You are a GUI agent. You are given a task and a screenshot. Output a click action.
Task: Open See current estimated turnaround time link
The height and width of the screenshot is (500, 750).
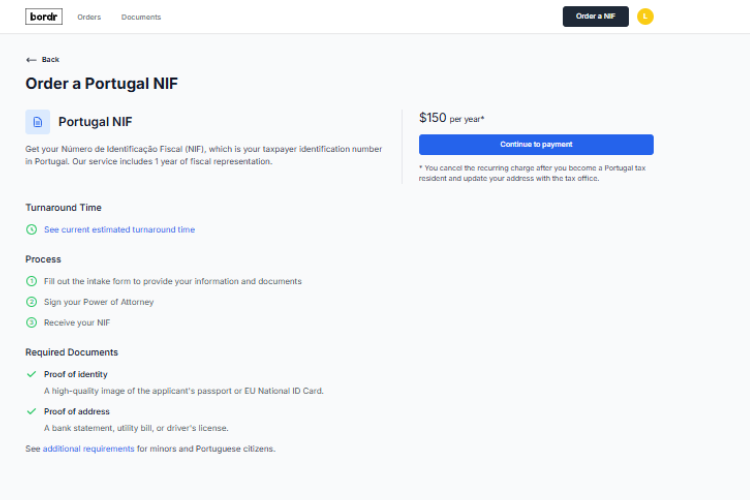120,230
